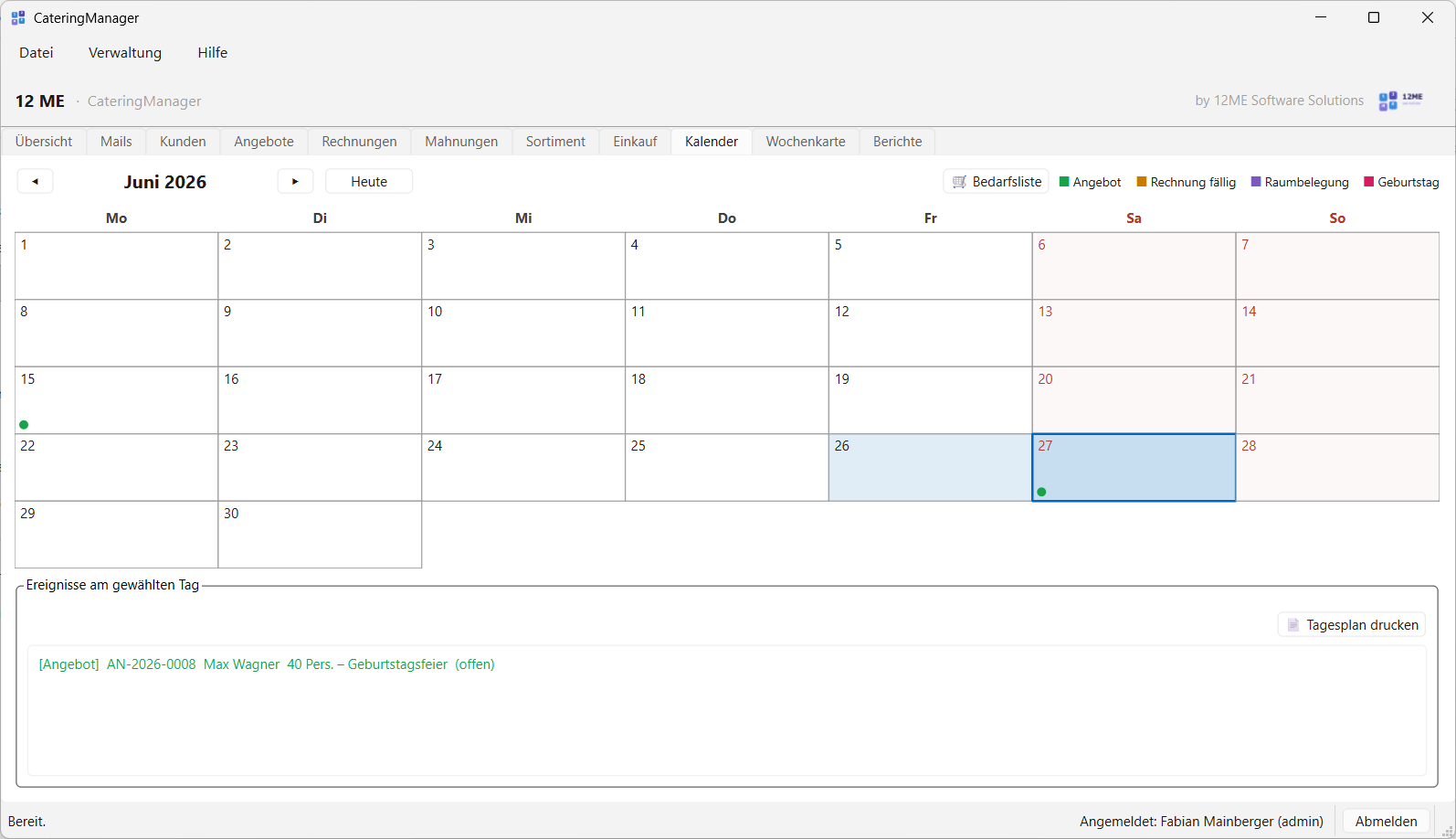Image resolution: width=1456 pixels, height=839 pixels.
Task: Click green event dot on June 27
Action: click(x=1041, y=492)
